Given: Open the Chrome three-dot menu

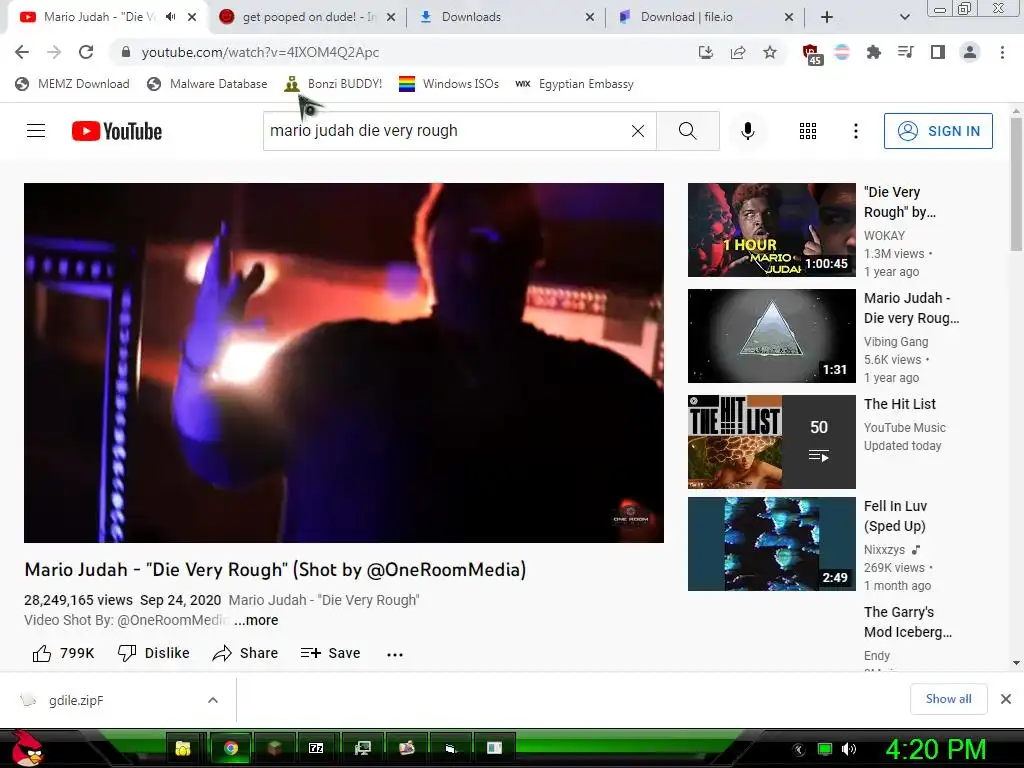Looking at the screenshot, I should click(1002, 52).
